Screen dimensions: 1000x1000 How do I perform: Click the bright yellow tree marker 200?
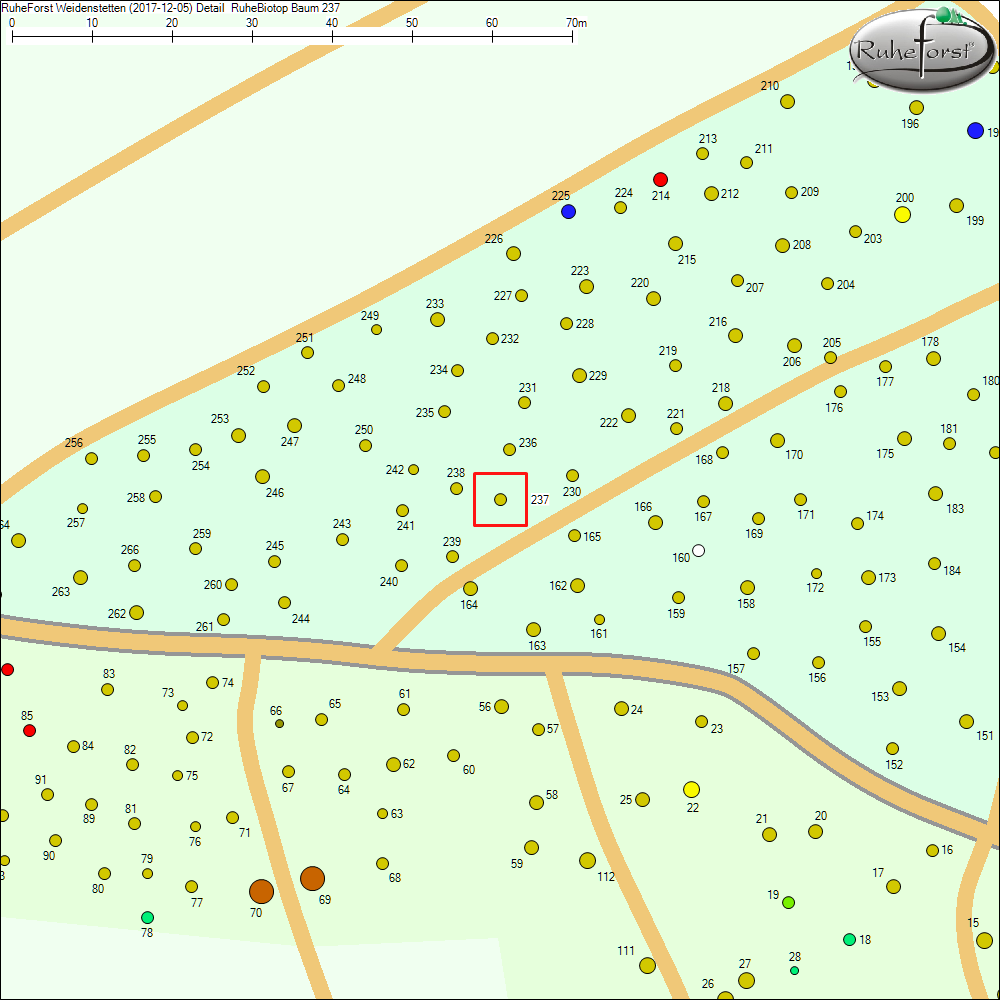(902, 214)
